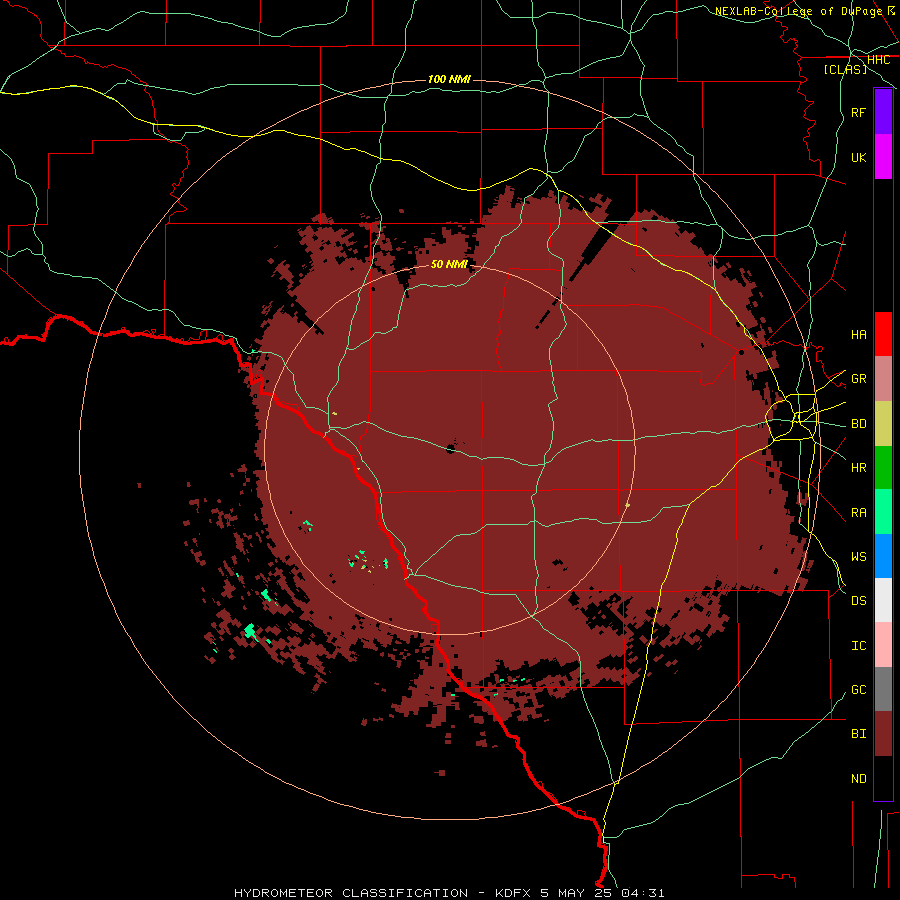Image resolution: width=900 pixels, height=900 pixels.
Task: Click the HA red legend swatch
Action: pyautogui.click(x=883, y=334)
